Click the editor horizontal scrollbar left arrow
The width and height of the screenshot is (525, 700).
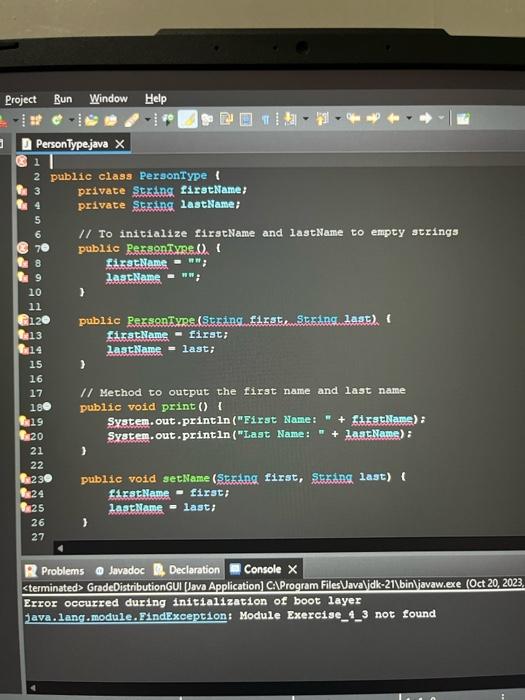coord(60,547)
